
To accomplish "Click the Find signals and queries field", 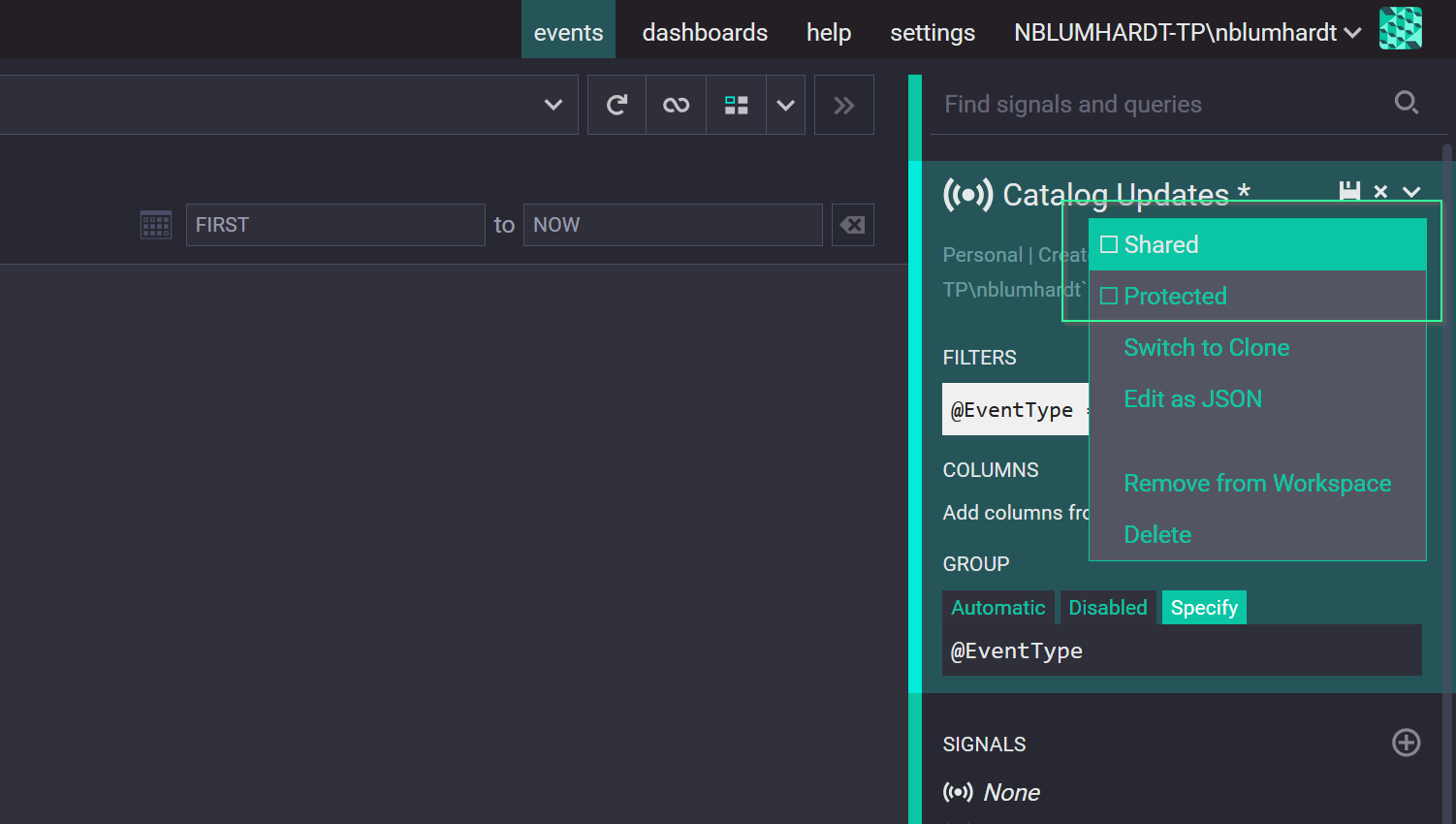I will pos(1163,104).
